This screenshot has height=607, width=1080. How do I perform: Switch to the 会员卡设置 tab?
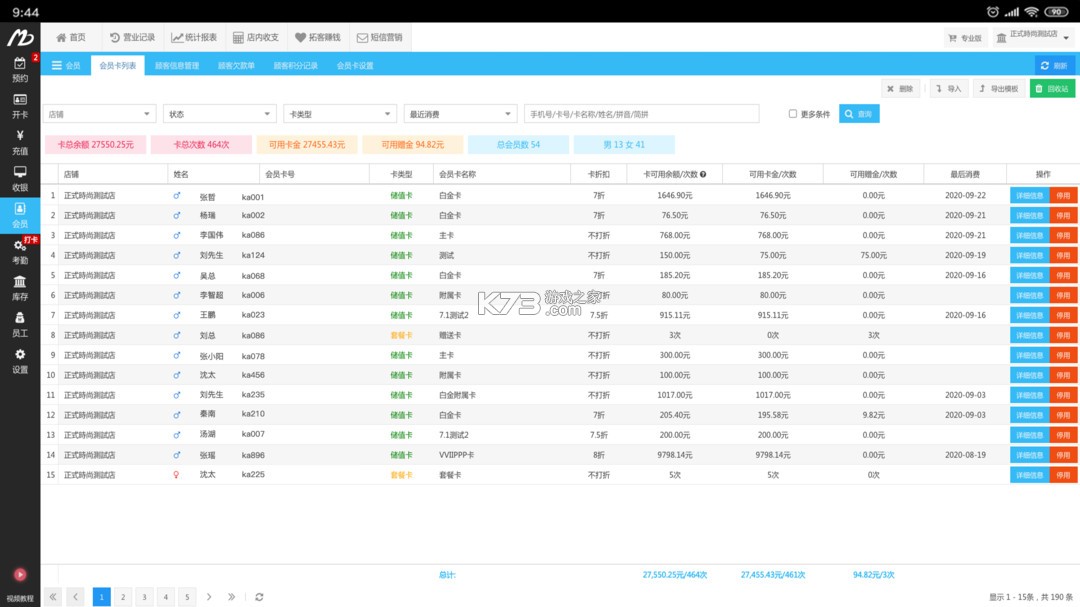(x=355, y=65)
